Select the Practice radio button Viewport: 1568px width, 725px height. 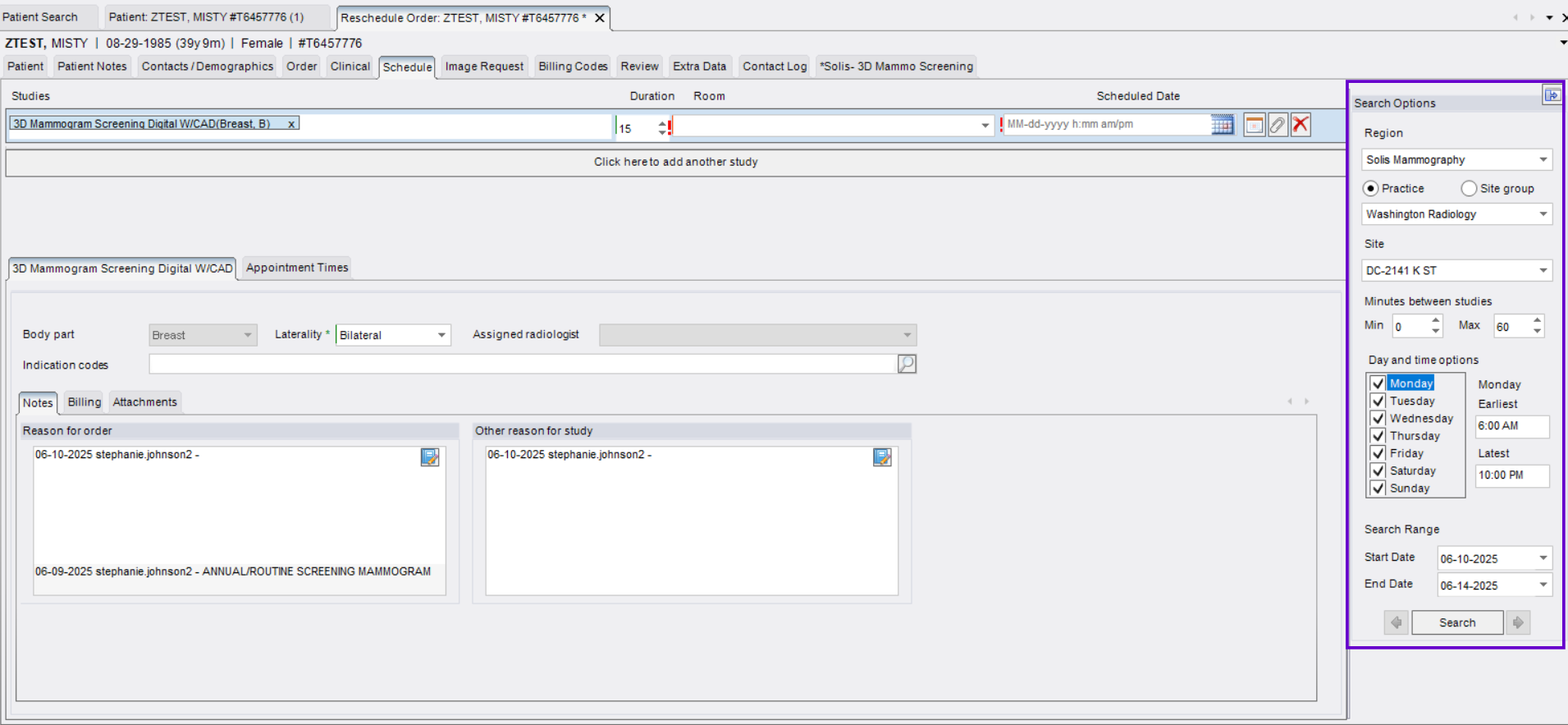click(x=1370, y=189)
